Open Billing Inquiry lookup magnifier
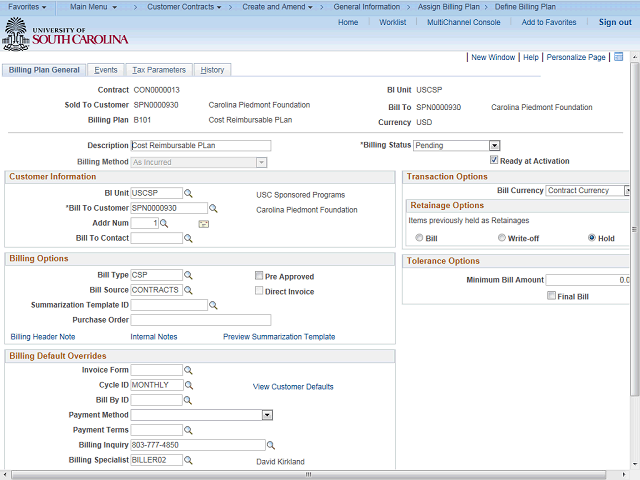The height and width of the screenshot is (480, 640). [x=271, y=445]
